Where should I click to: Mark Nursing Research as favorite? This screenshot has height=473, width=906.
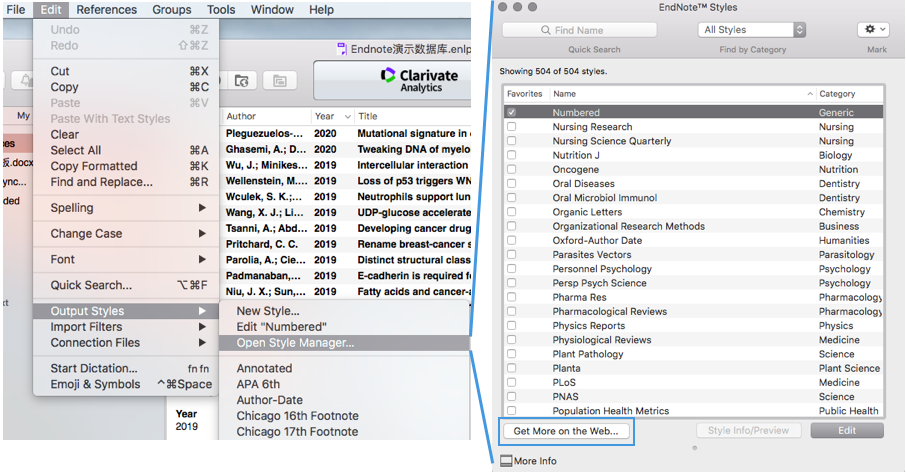tap(512, 127)
